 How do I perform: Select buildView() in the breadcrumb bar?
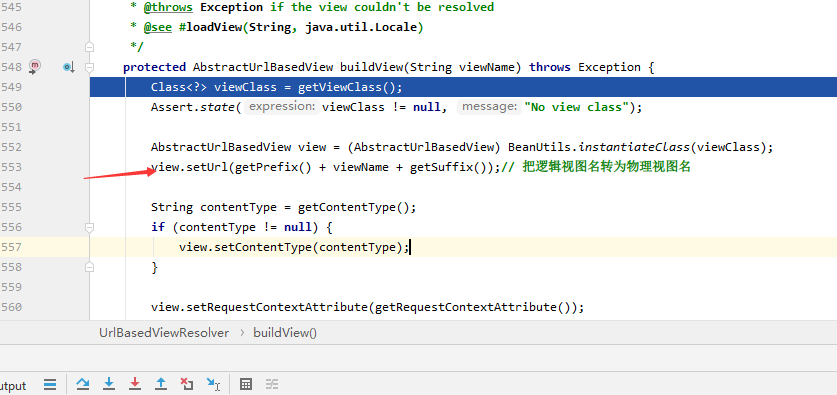[x=285, y=333]
